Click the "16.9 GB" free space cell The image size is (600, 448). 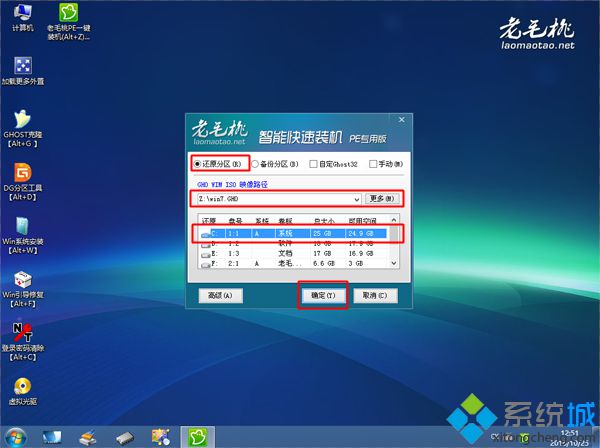(360, 254)
